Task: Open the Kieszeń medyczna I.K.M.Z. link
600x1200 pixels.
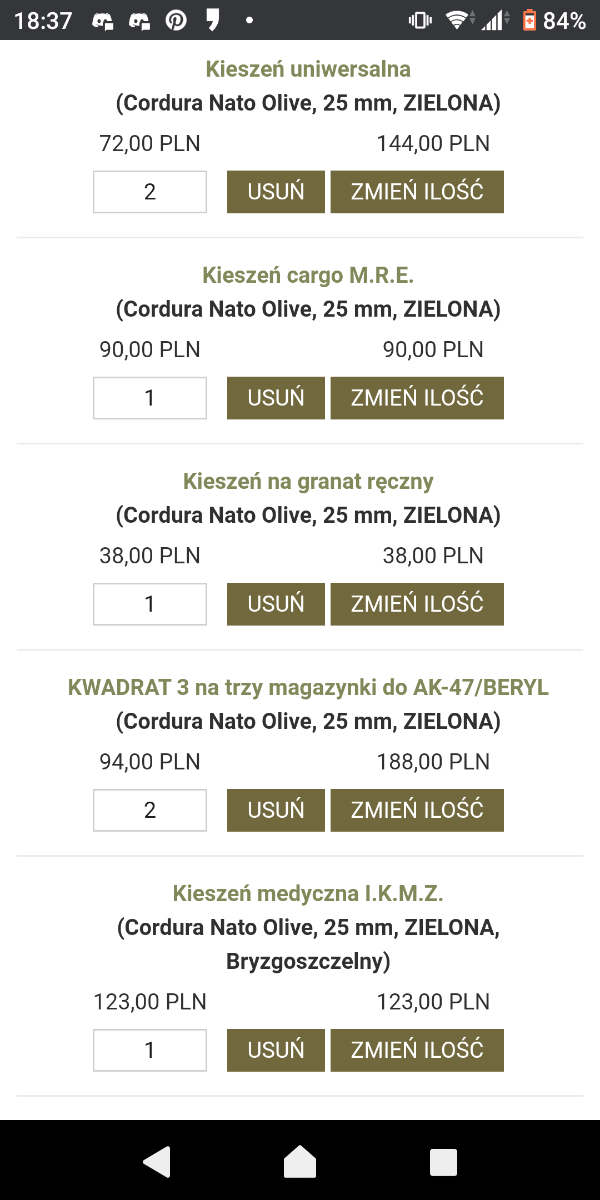Action: (x=308, y=893)
